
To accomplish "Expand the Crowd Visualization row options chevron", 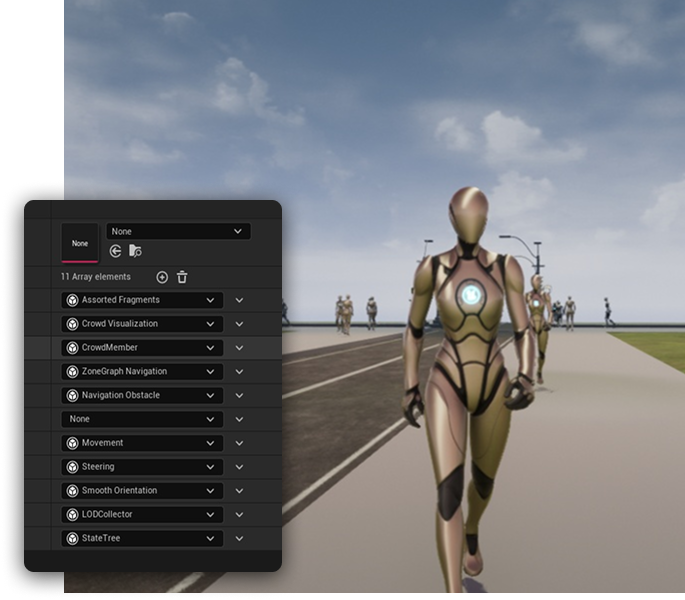I will point(239,324).
